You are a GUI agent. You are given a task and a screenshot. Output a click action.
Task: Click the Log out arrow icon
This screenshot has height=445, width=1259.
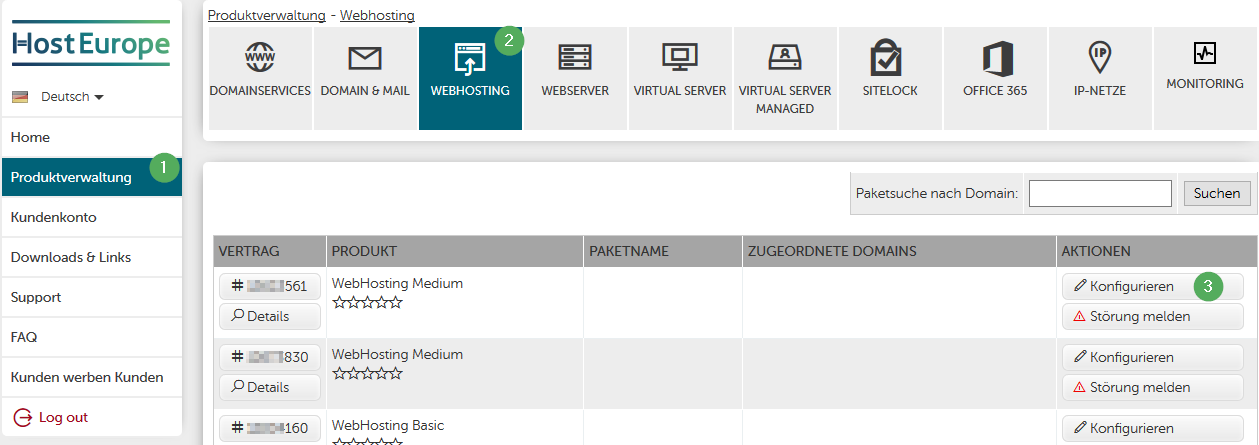click(22, 418)
